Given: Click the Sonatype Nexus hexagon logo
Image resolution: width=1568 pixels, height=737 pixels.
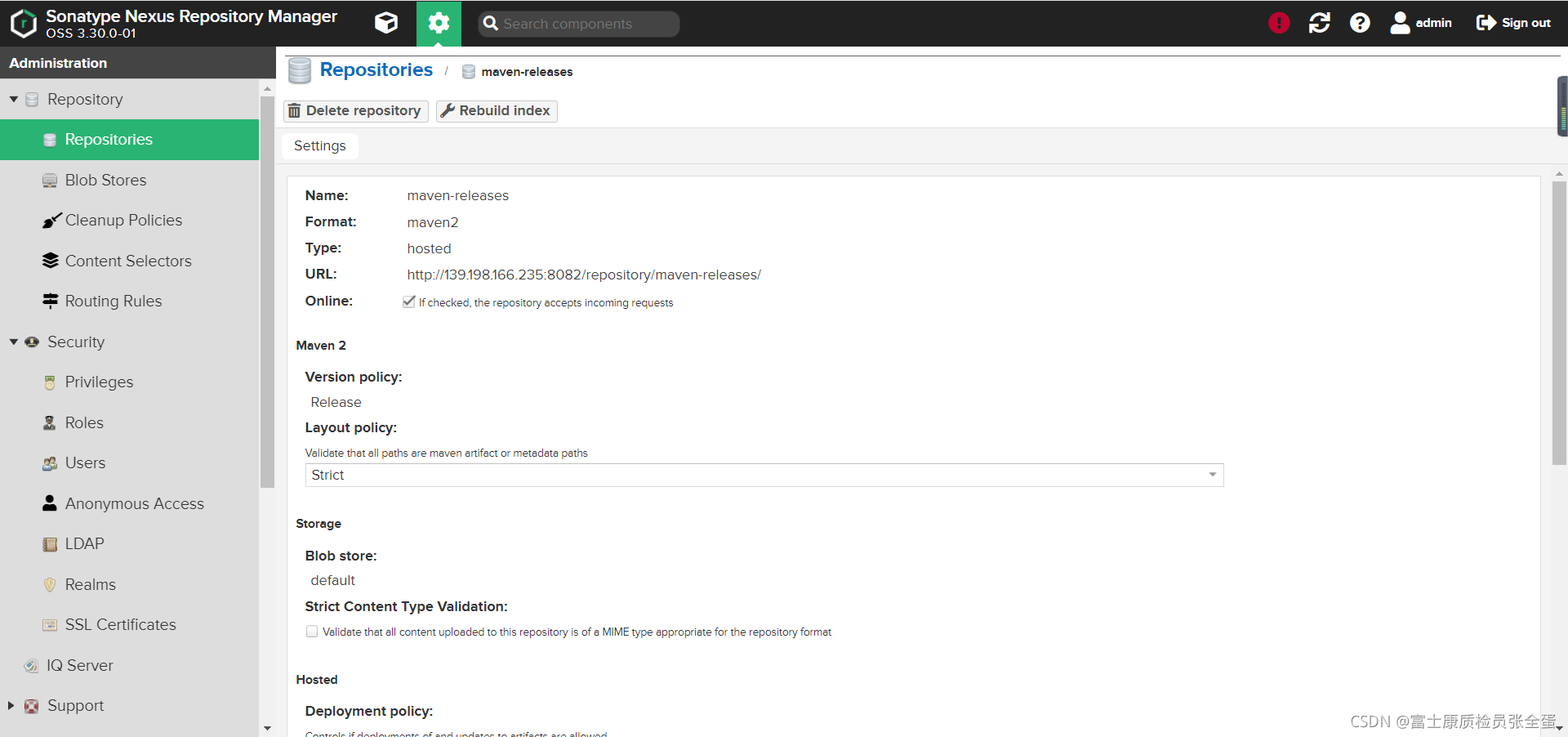Looking at the screenshot, I should click(x=24, y=24).
